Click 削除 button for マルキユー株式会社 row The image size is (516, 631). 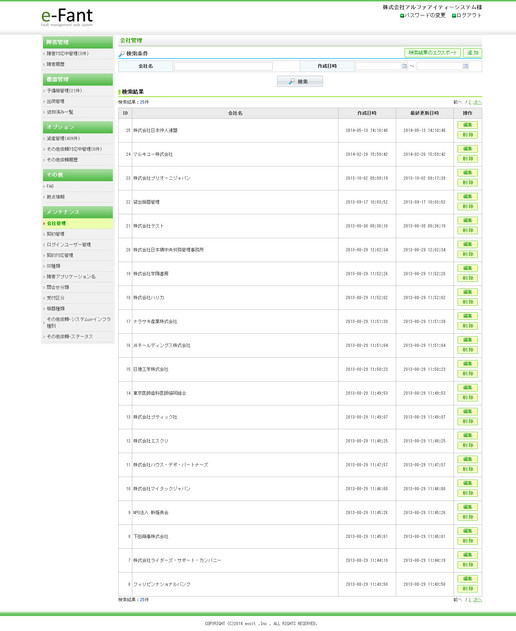click(467, 159)
